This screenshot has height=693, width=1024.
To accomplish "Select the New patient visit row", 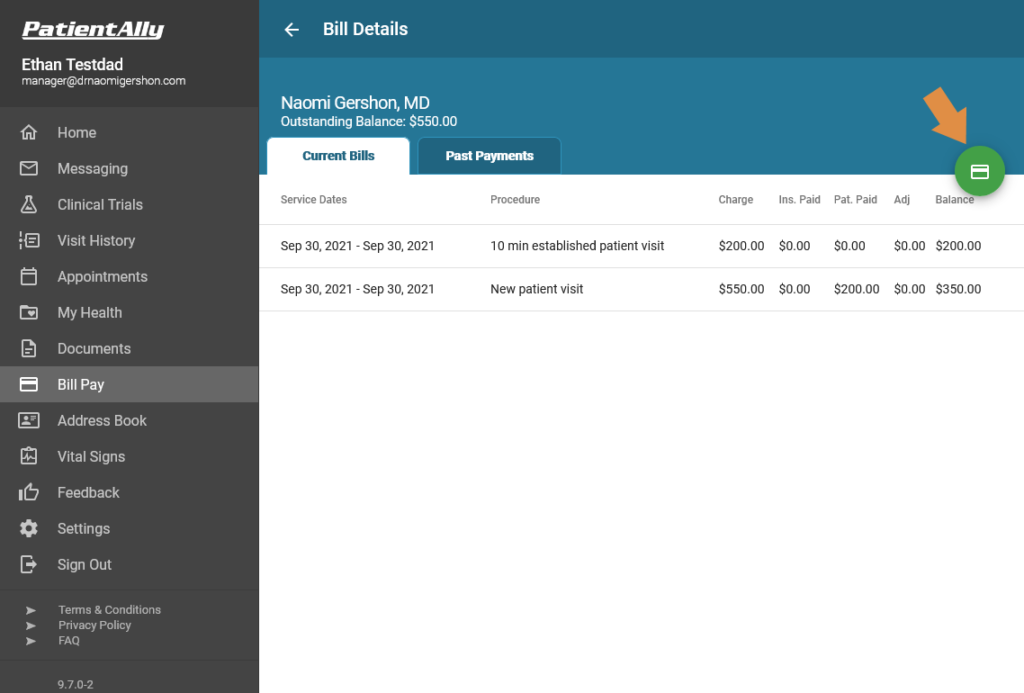I will pos(641,289).
